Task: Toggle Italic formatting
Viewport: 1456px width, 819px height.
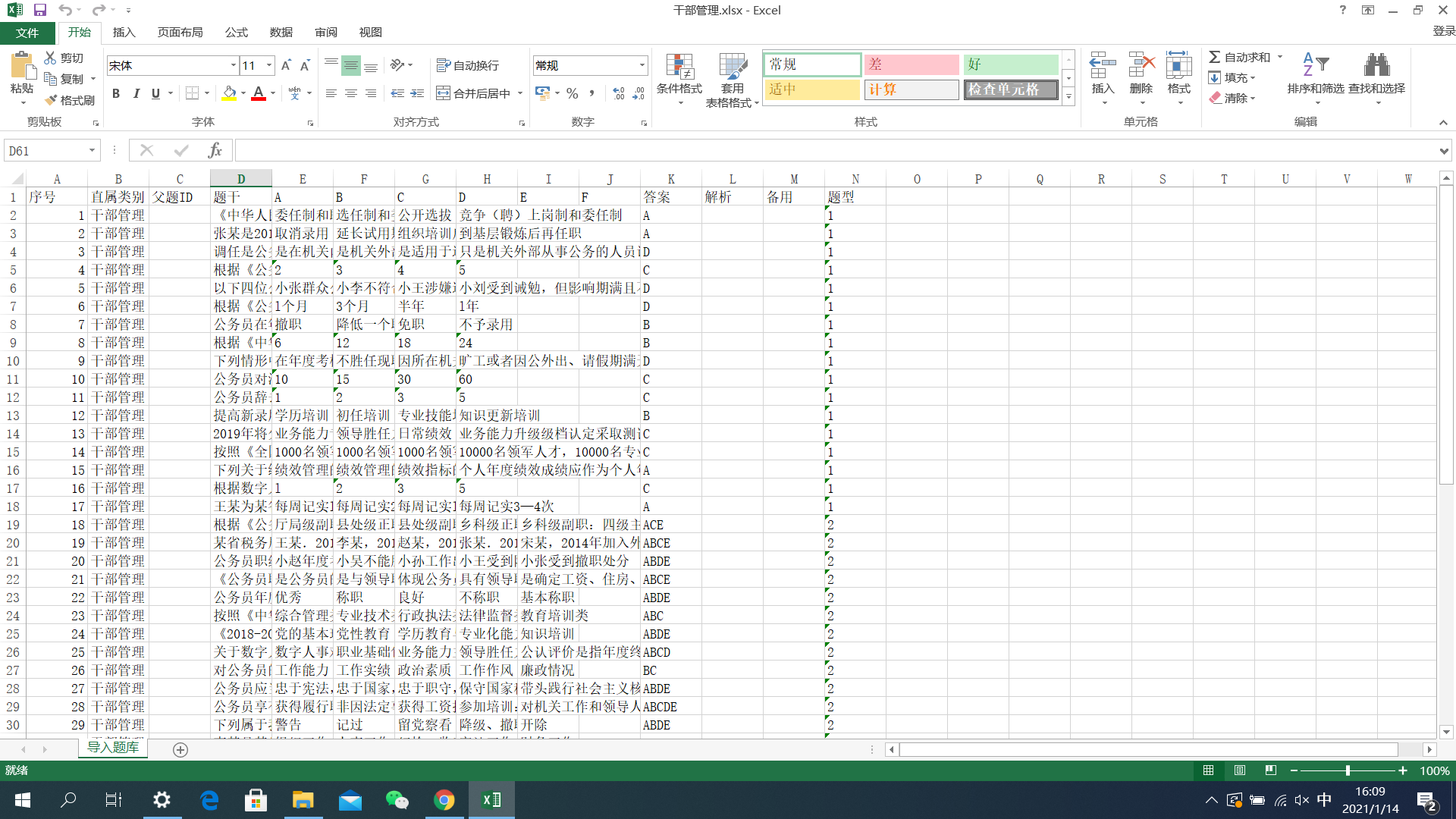Action: click(x=136, y=93)
